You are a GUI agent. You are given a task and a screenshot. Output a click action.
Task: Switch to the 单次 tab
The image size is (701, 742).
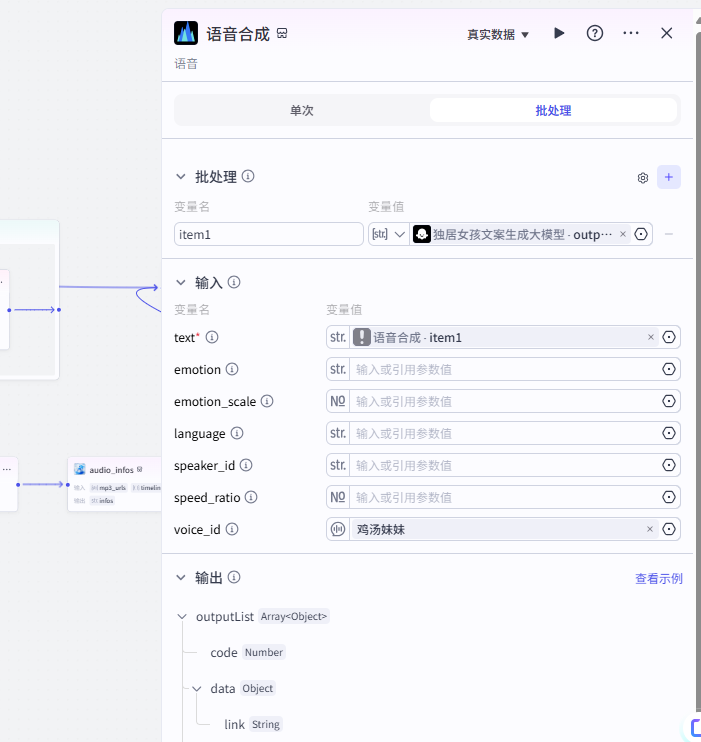[302, 110]
